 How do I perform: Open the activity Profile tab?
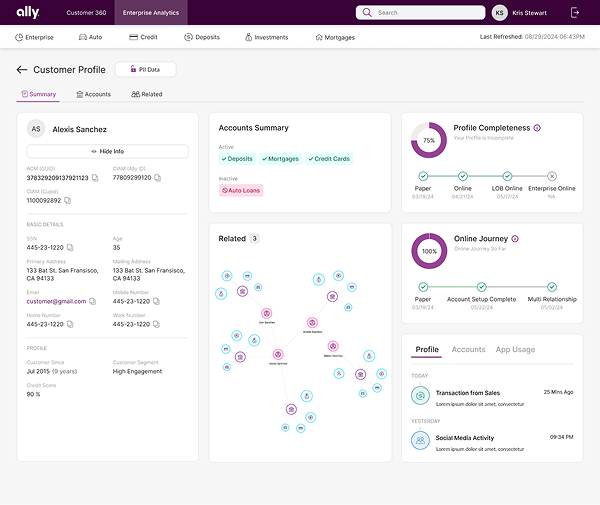point(427,350)
